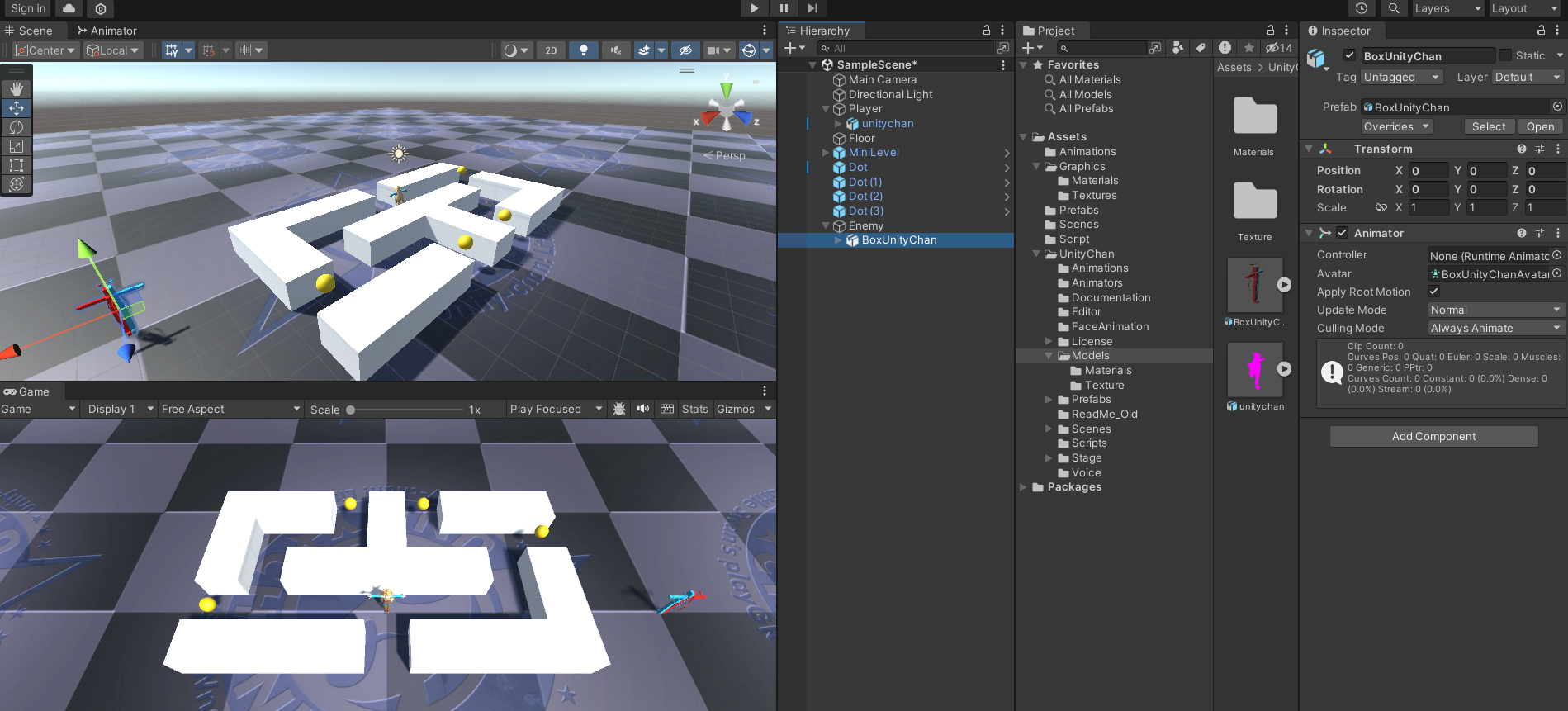Toggle scene lighting bulb icon
The height and width of the screenshot is (711, 1568).
point(584,50)
